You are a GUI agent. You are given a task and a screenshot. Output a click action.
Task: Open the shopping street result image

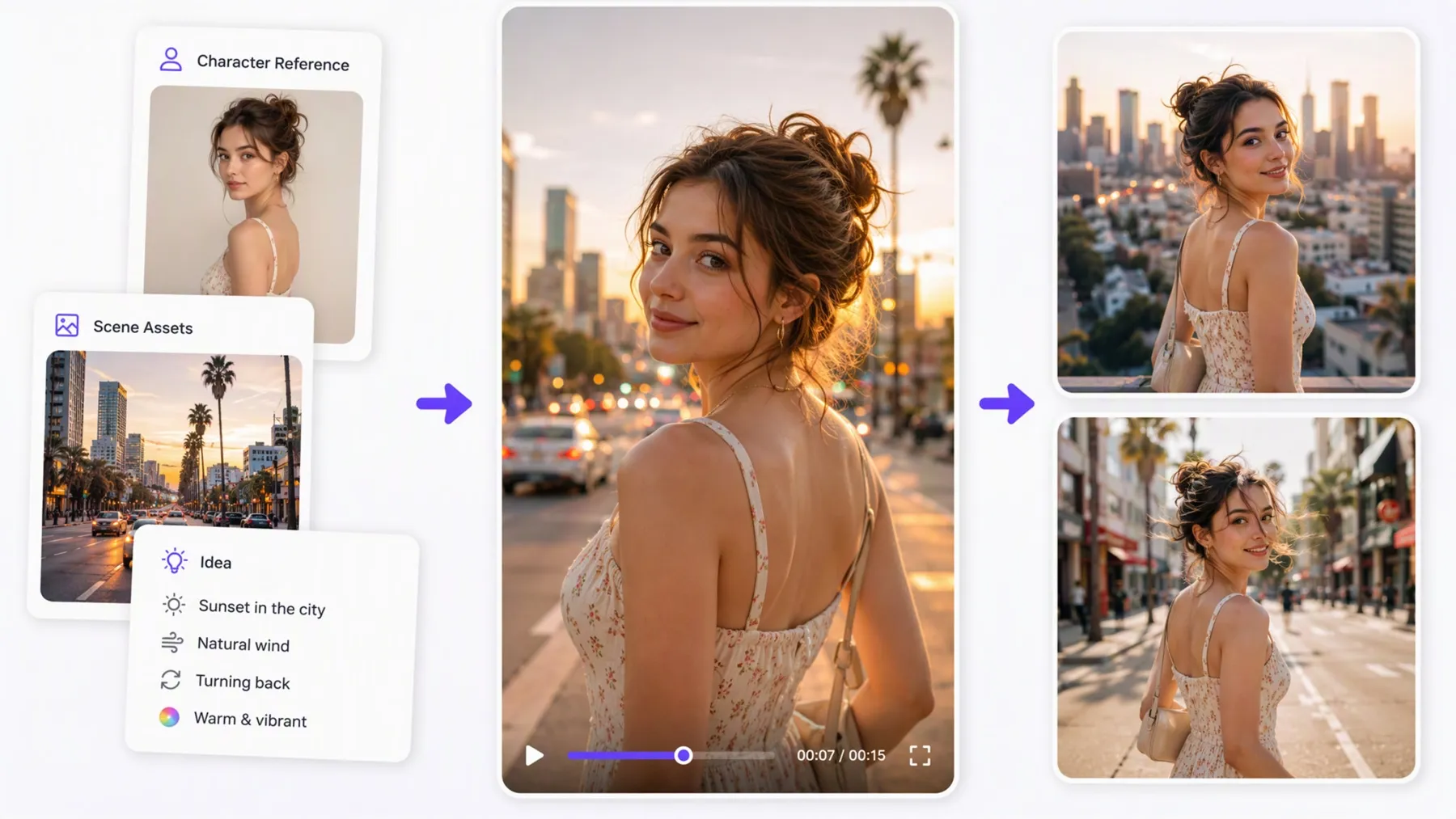tap(1237, 598)
